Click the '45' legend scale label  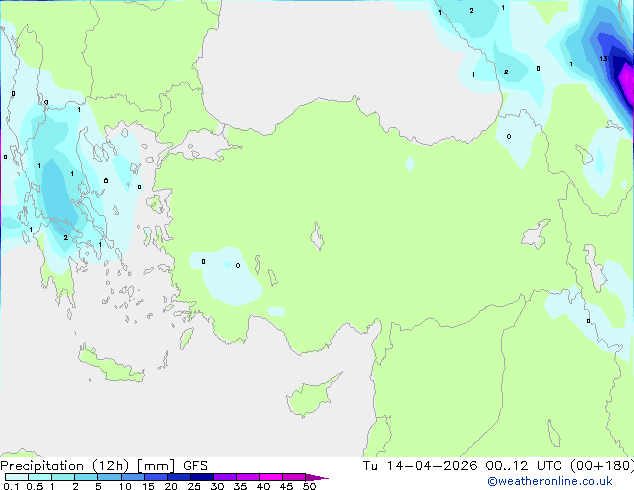[x=286, y=486]
